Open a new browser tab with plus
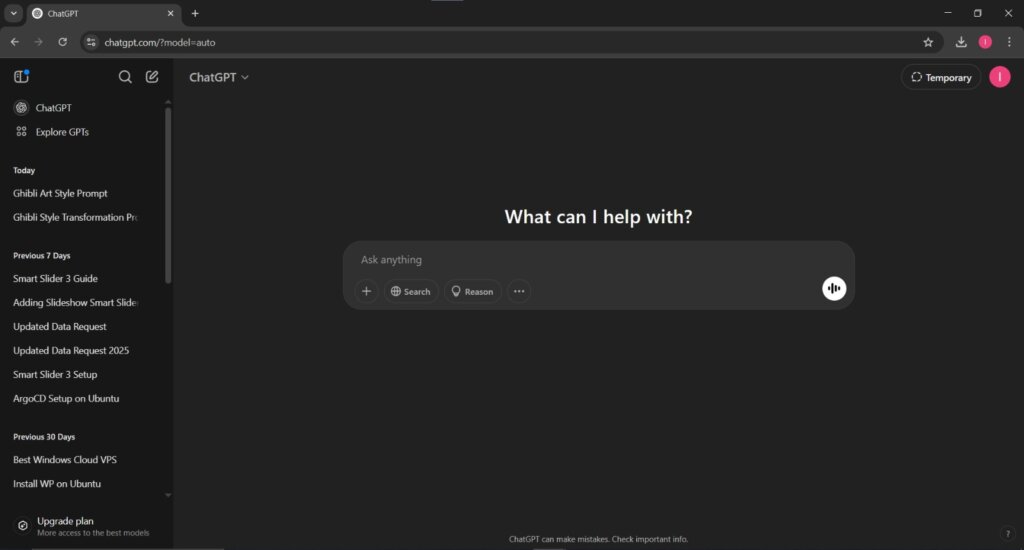The height and width of the screenshot is (550, 1024). [195, 13]
